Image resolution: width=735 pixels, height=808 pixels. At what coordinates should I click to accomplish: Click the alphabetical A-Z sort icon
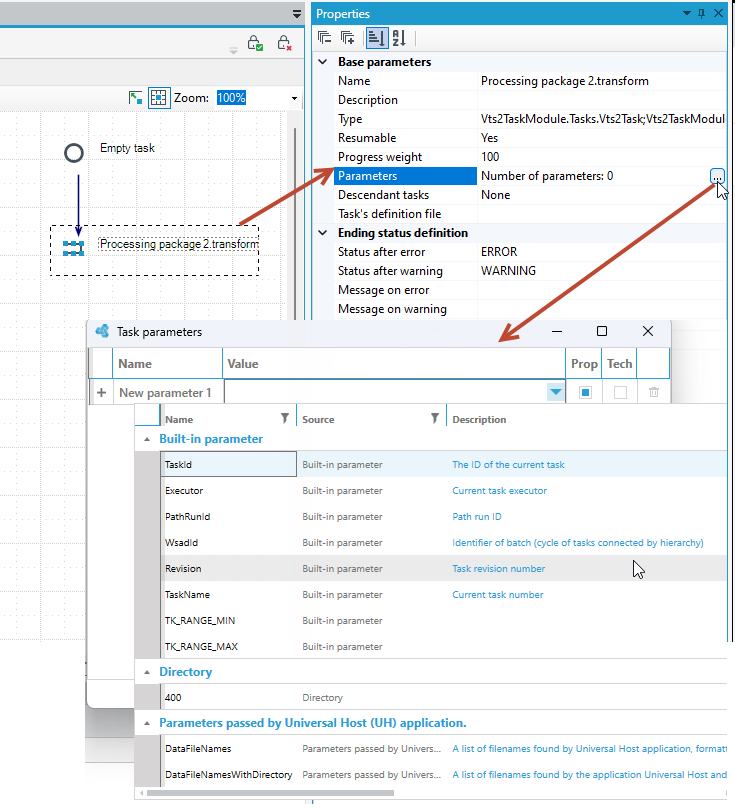(x=399, y=38)
